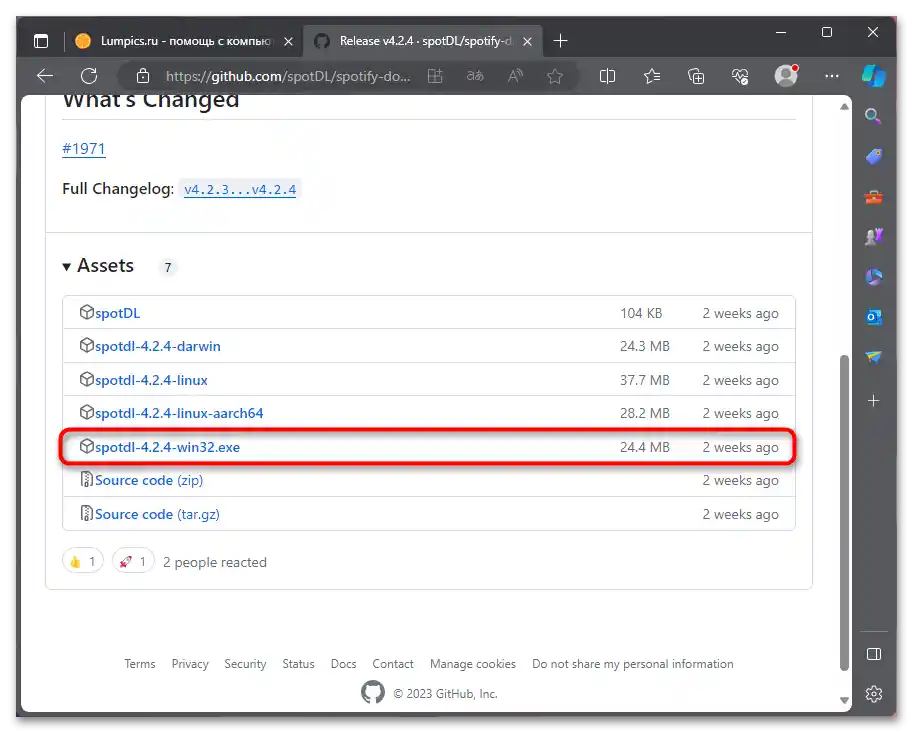
Task: Click the github.com address bar URL
Action: (288, 76)
